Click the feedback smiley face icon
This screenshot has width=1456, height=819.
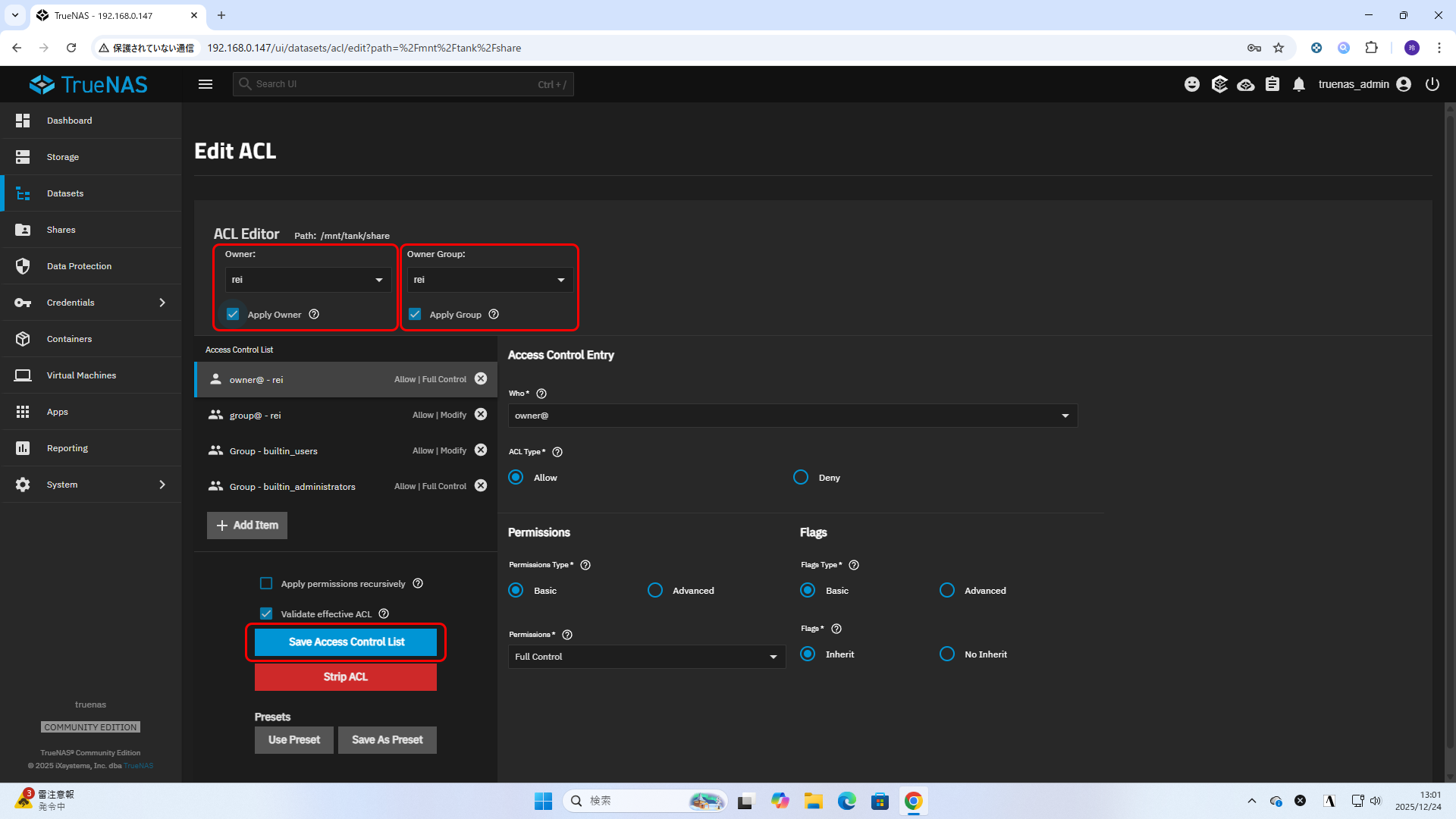coord(1192,84)
